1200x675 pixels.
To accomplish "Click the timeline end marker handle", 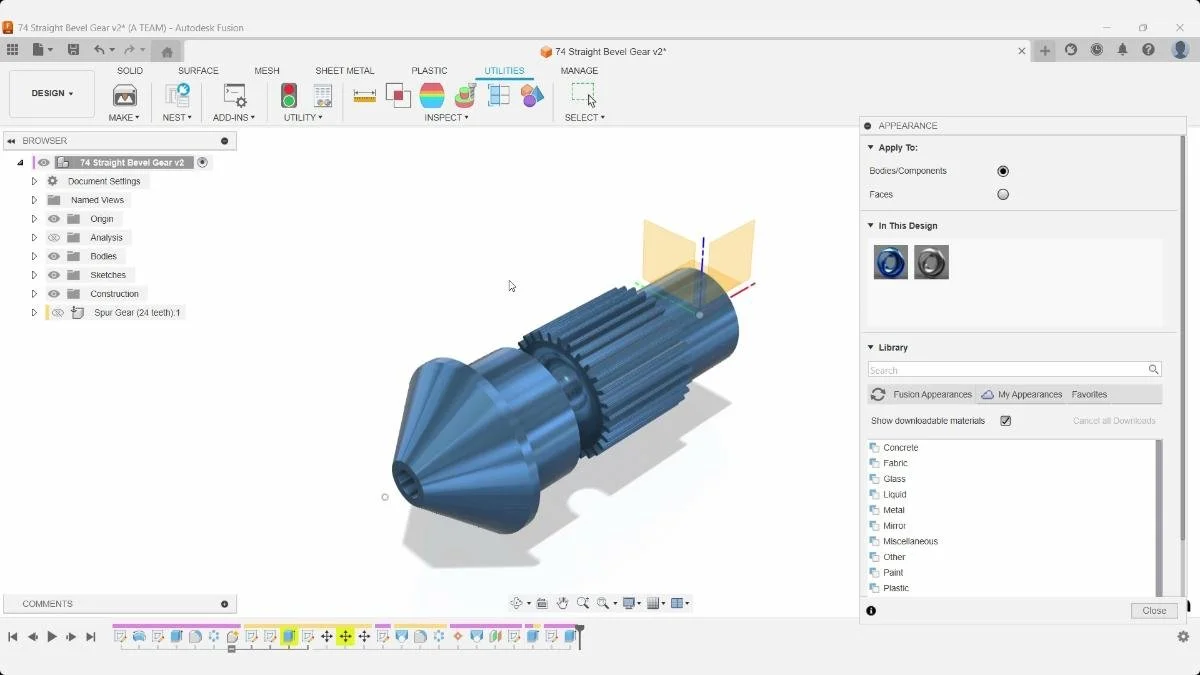I will click(x=579, y=636).
